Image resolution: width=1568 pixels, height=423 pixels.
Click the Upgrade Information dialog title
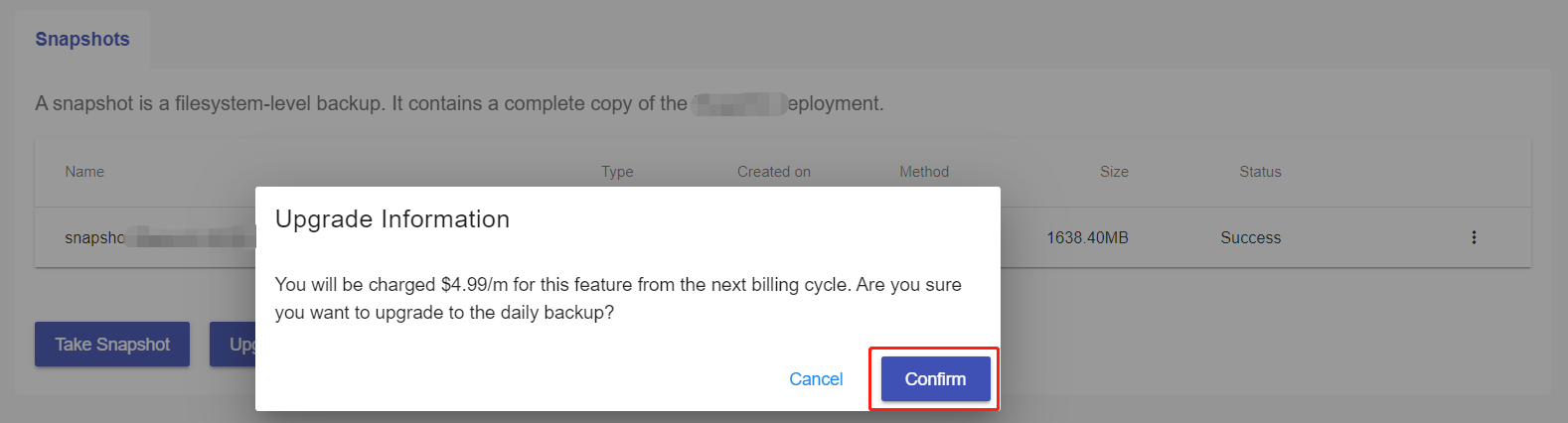[x=392, y=219]
